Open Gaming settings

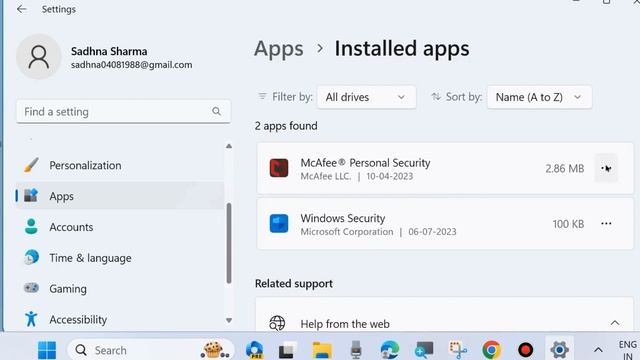(120, 289)
